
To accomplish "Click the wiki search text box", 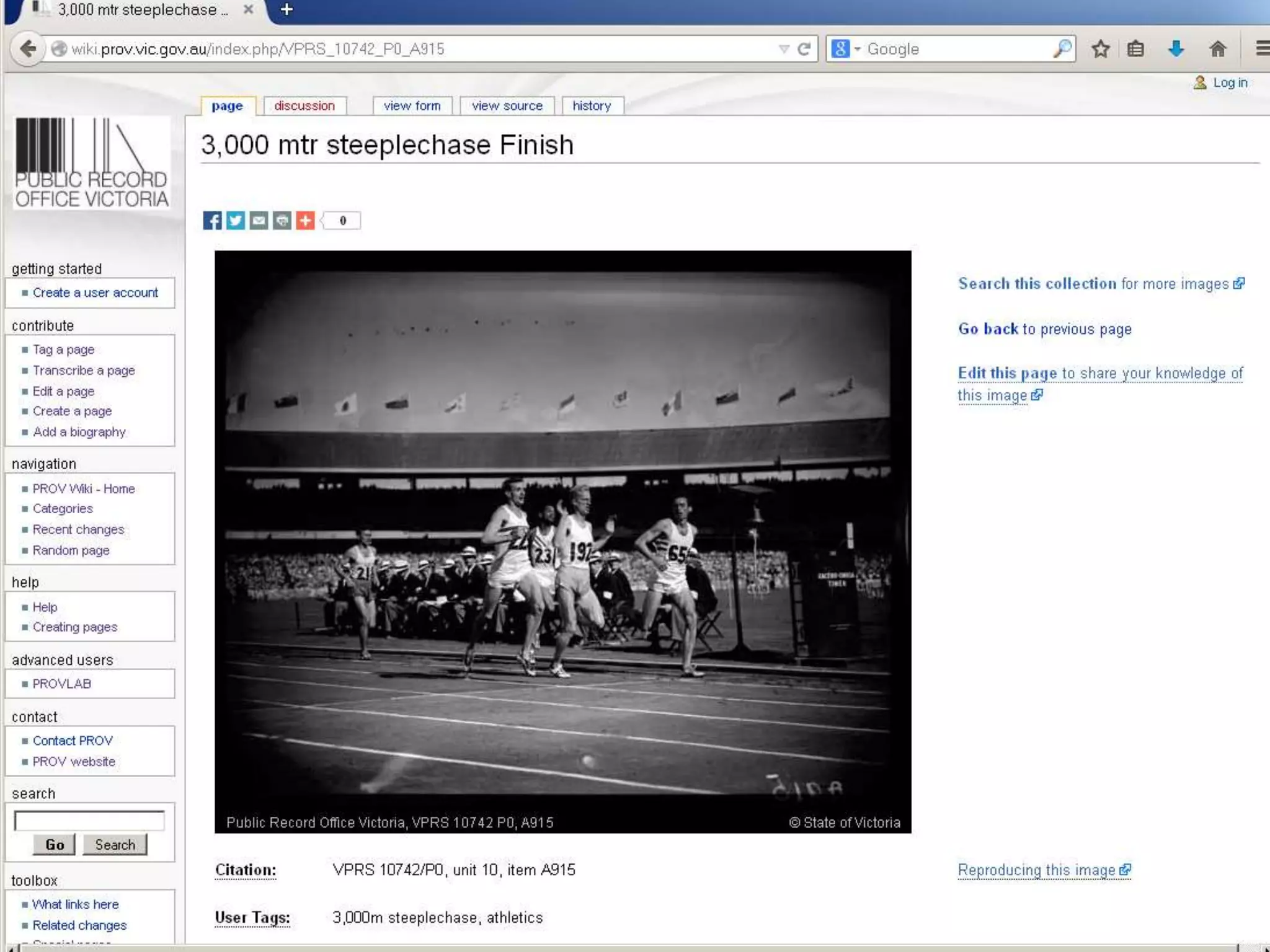I will (x=89, y=821).
